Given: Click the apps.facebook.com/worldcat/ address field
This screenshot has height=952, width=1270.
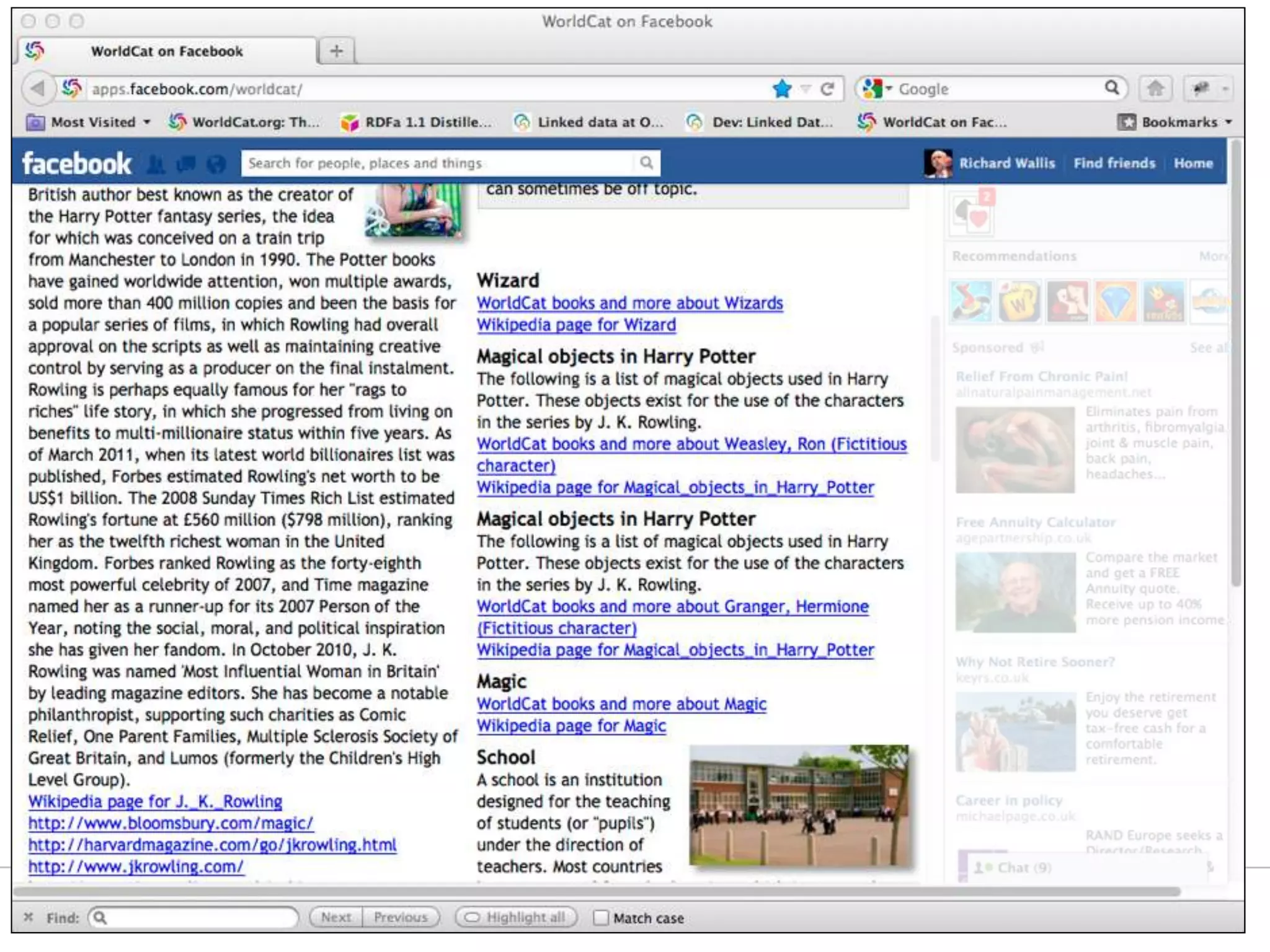Looking at the screenshot, I should pos(428,89).
